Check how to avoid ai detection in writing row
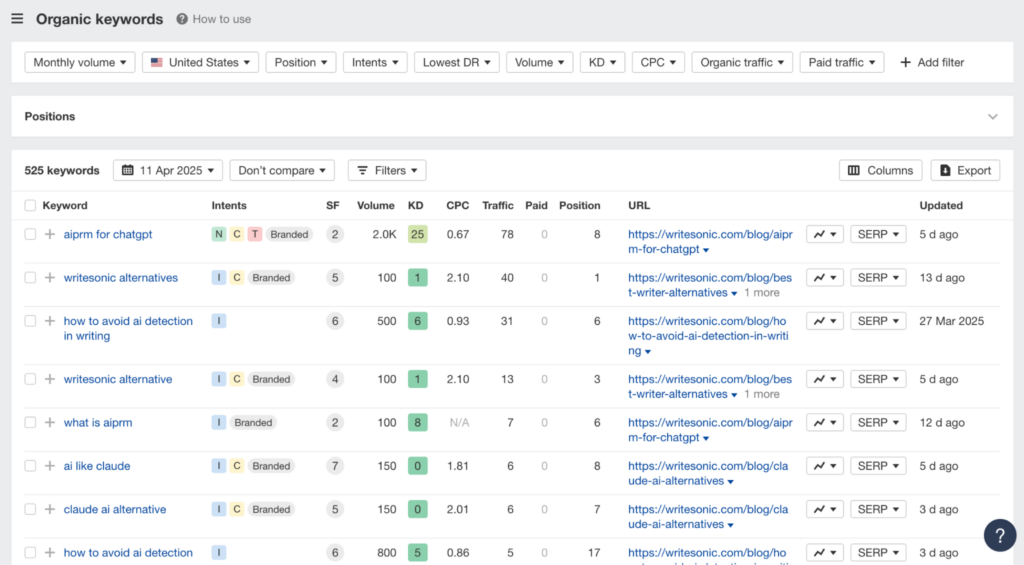The width and height of the screenshot is (1024, 565). point(30,321)
